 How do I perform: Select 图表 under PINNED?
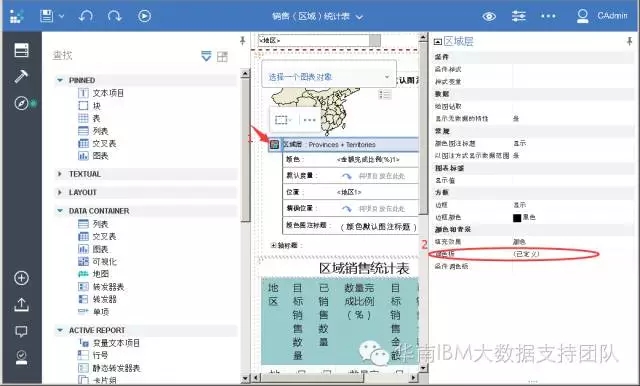[93, 156]
